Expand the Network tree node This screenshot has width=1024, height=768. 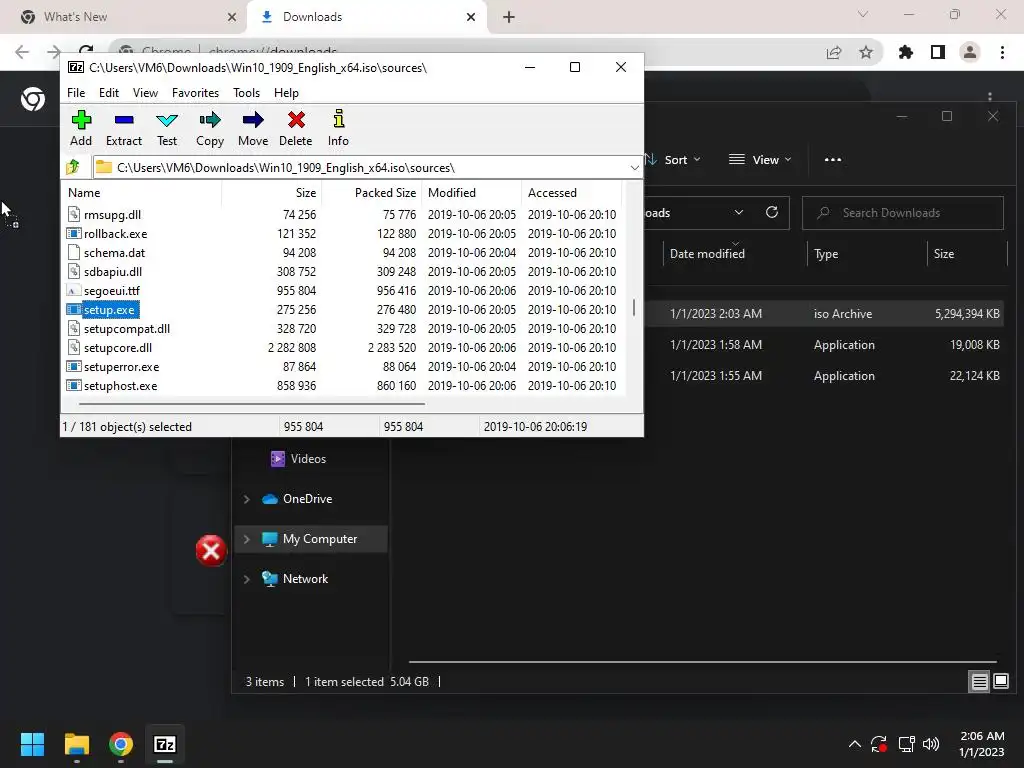246,579
